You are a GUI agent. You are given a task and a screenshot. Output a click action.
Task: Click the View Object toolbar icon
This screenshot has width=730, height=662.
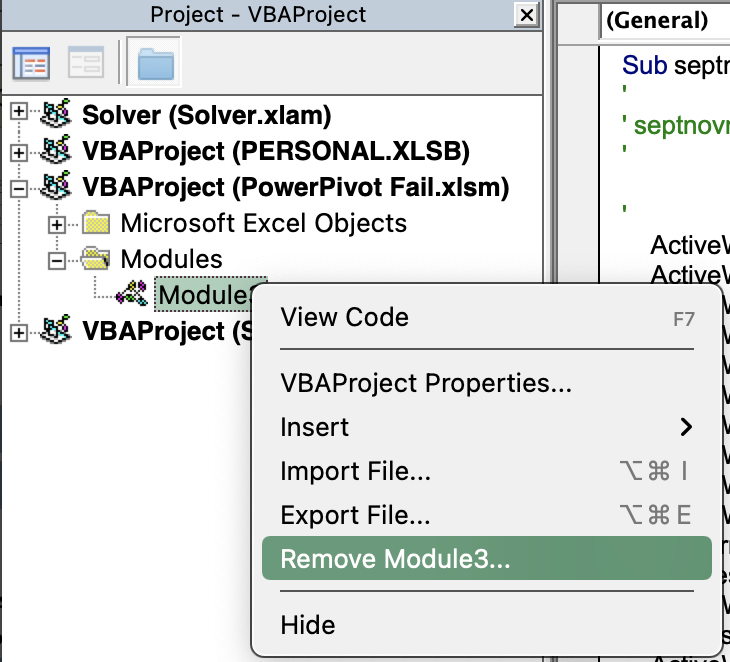tap(86, 63)
